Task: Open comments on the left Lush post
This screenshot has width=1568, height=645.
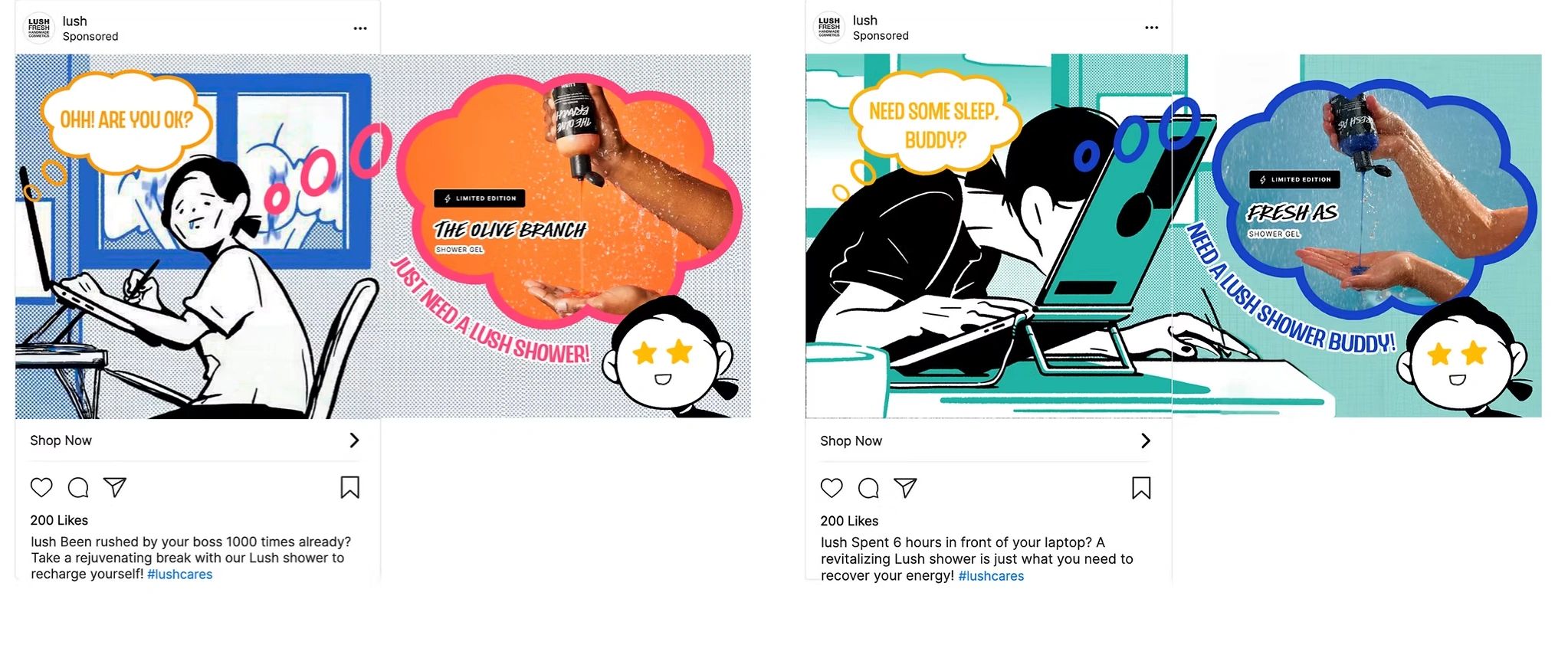Action: point(78,487)
